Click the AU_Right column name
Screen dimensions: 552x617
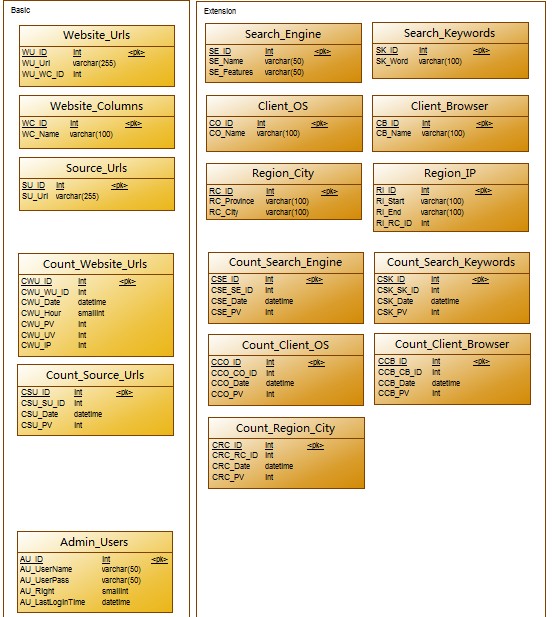tap(37, 591)
